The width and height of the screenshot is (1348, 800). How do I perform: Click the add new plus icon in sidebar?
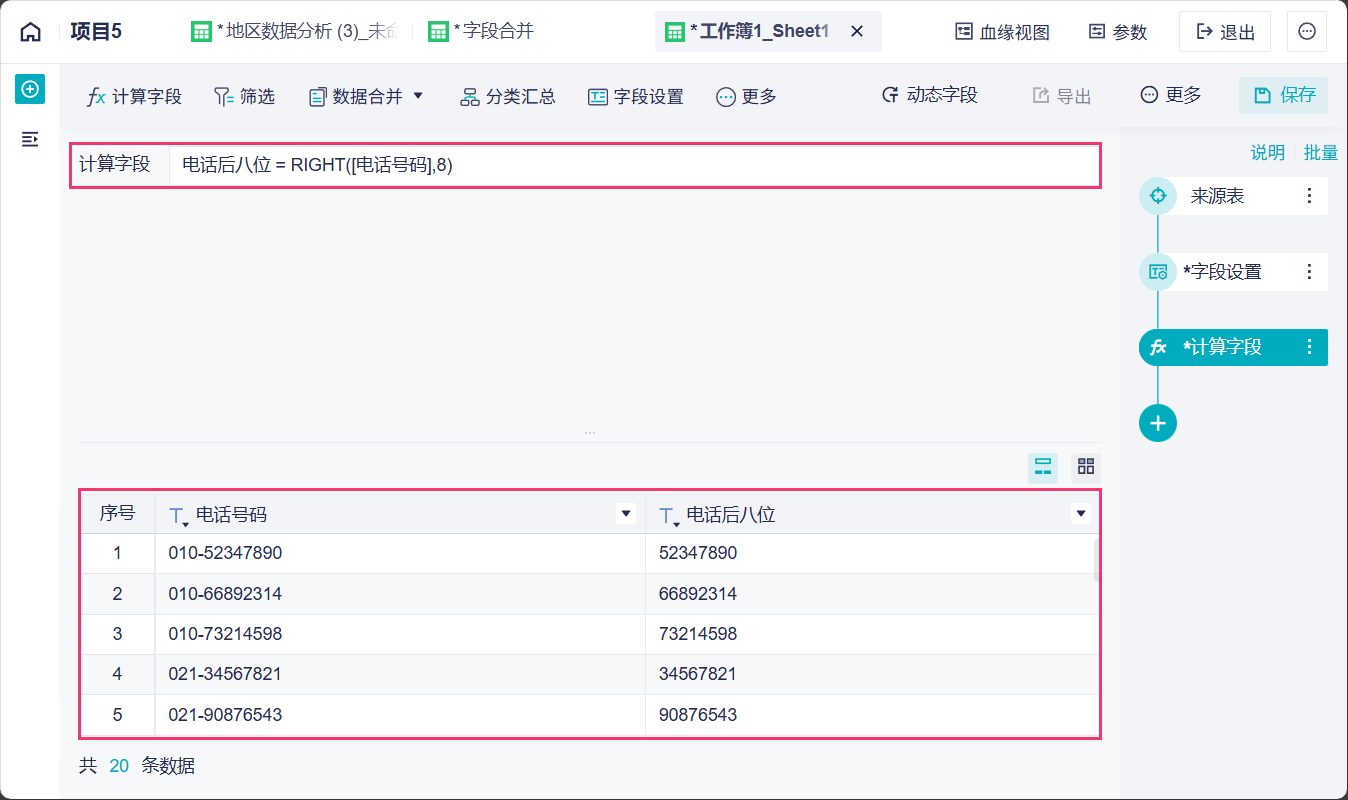[30, 89]
